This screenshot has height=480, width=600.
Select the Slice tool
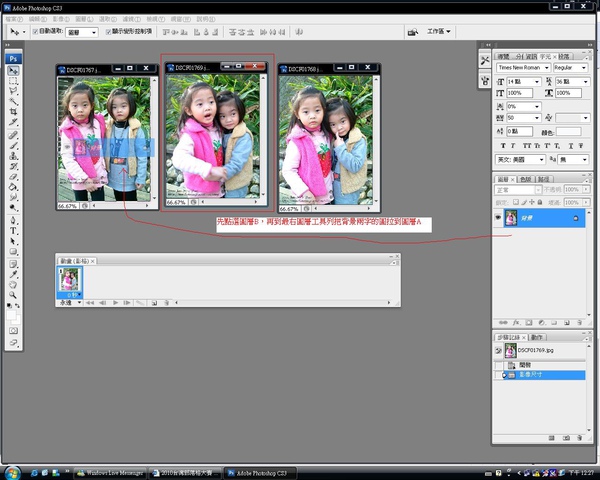pos(13,122)
